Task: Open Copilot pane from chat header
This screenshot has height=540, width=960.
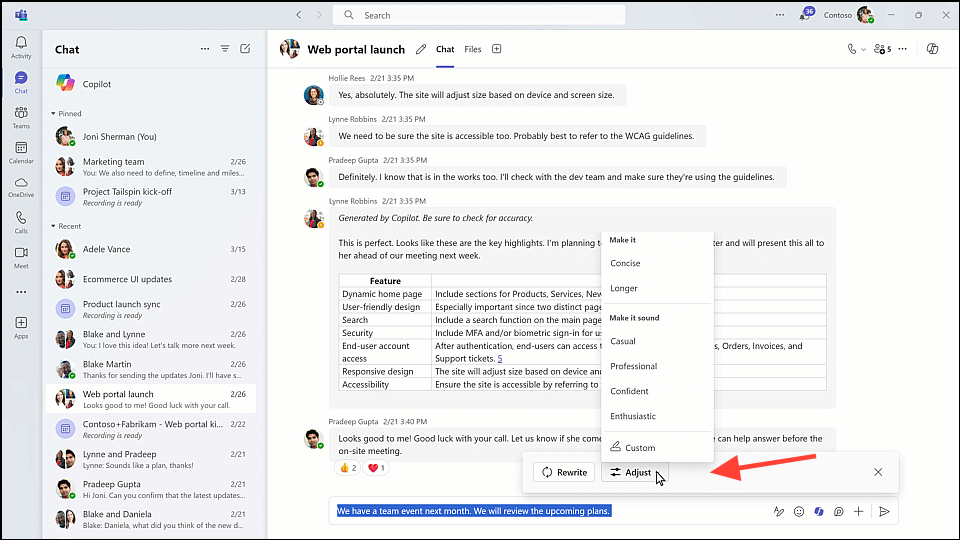Action: (x=932, y=49)
